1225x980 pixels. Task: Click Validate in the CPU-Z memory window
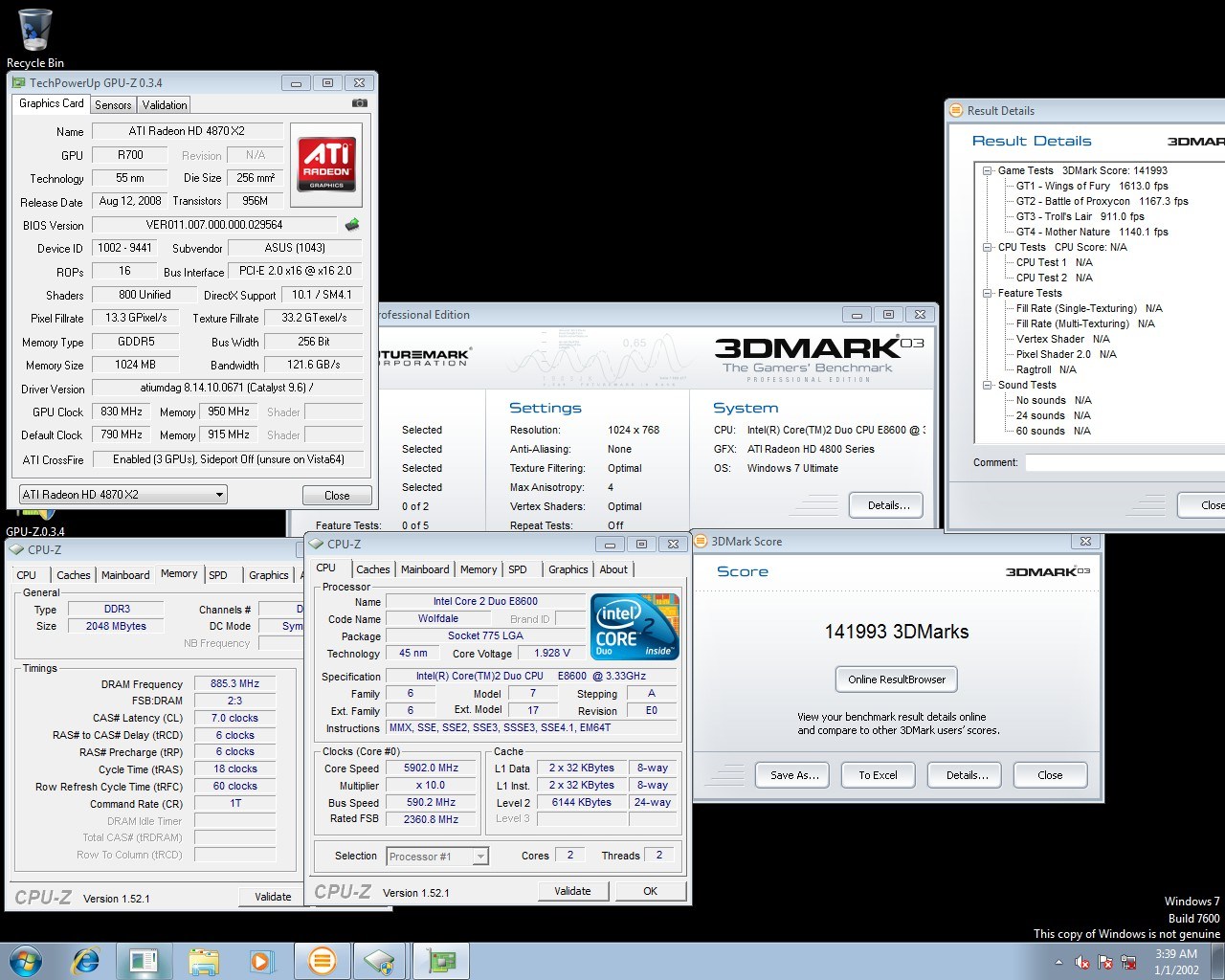[273, 897]
